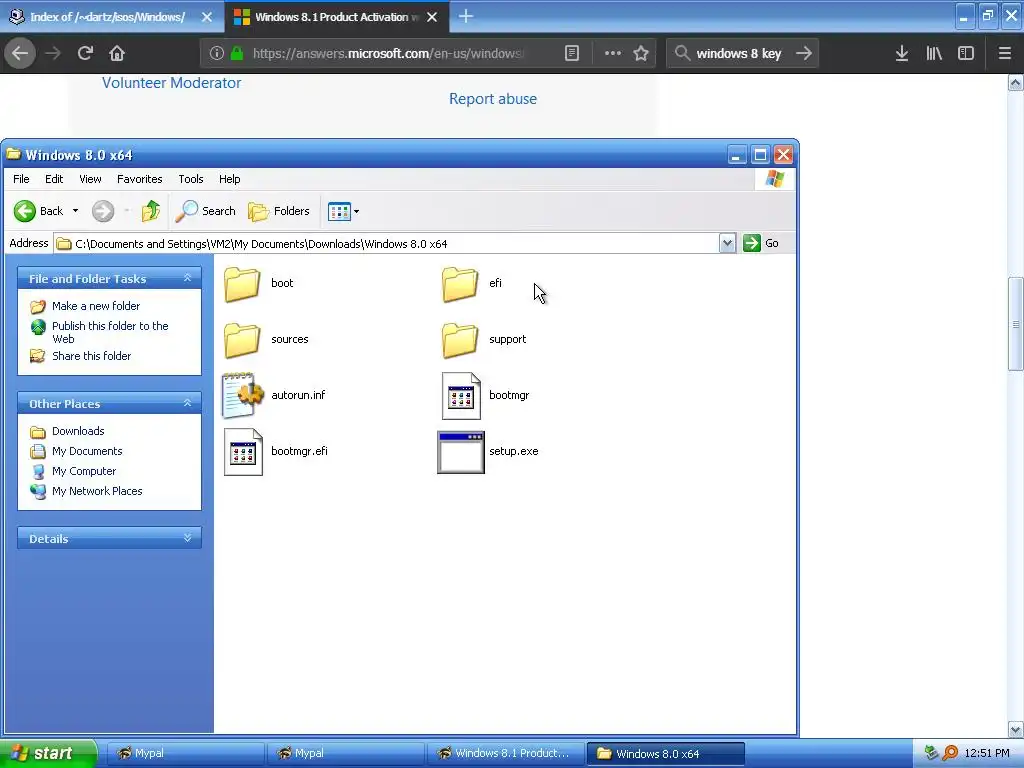The image size is (1024, 768).
Task: Click the scrollbar down arrow in browser
Action: (1015, 729)
